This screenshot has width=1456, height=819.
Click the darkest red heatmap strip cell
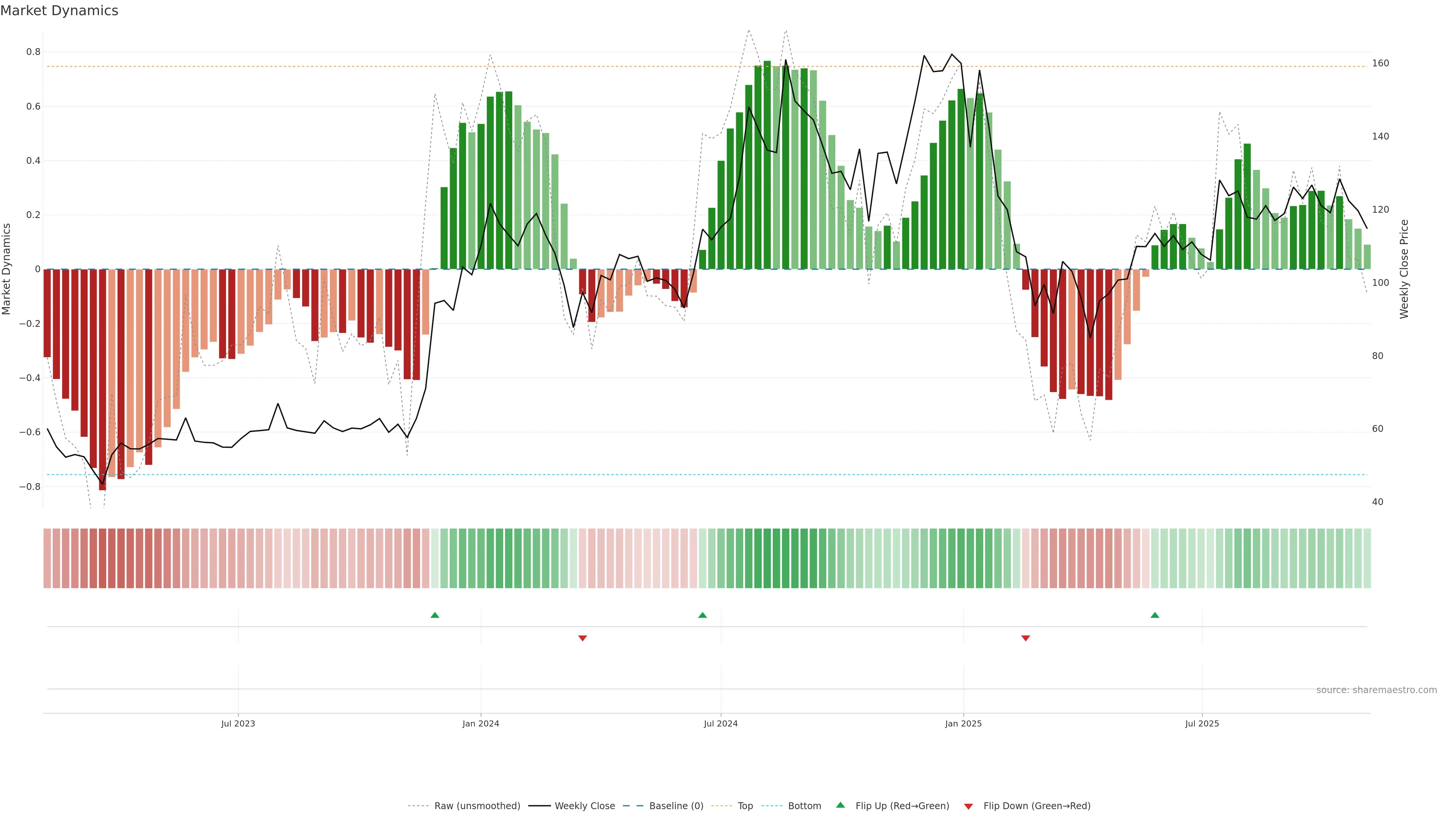click(102, 558)
